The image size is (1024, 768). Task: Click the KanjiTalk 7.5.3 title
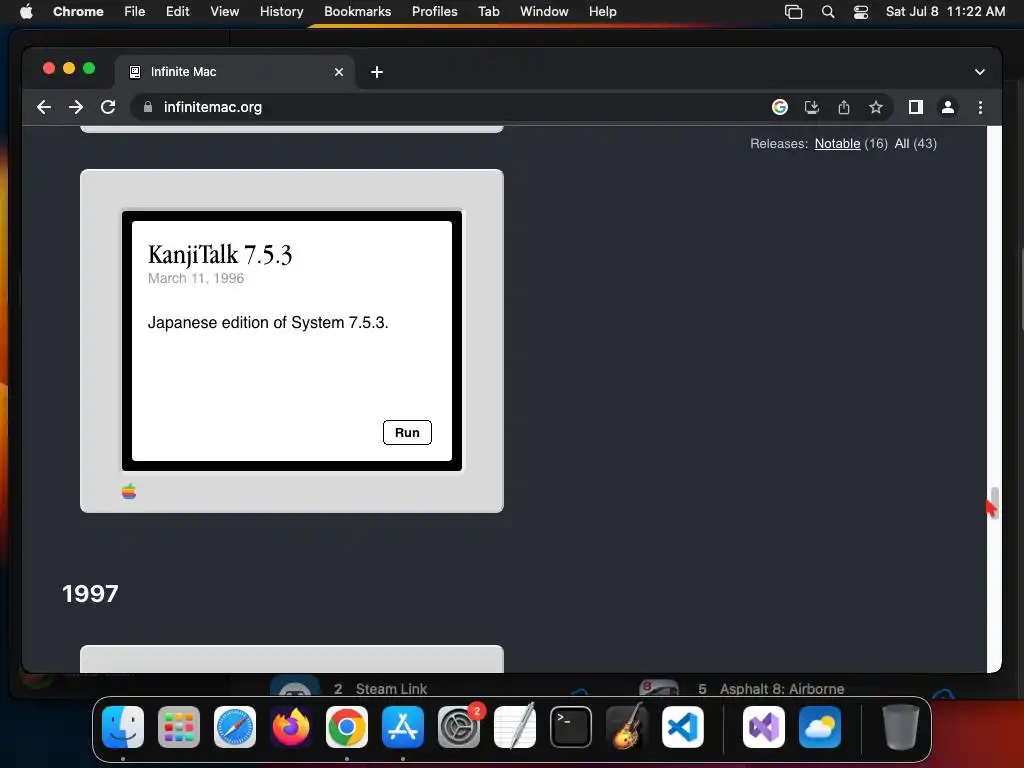point(220,254)
